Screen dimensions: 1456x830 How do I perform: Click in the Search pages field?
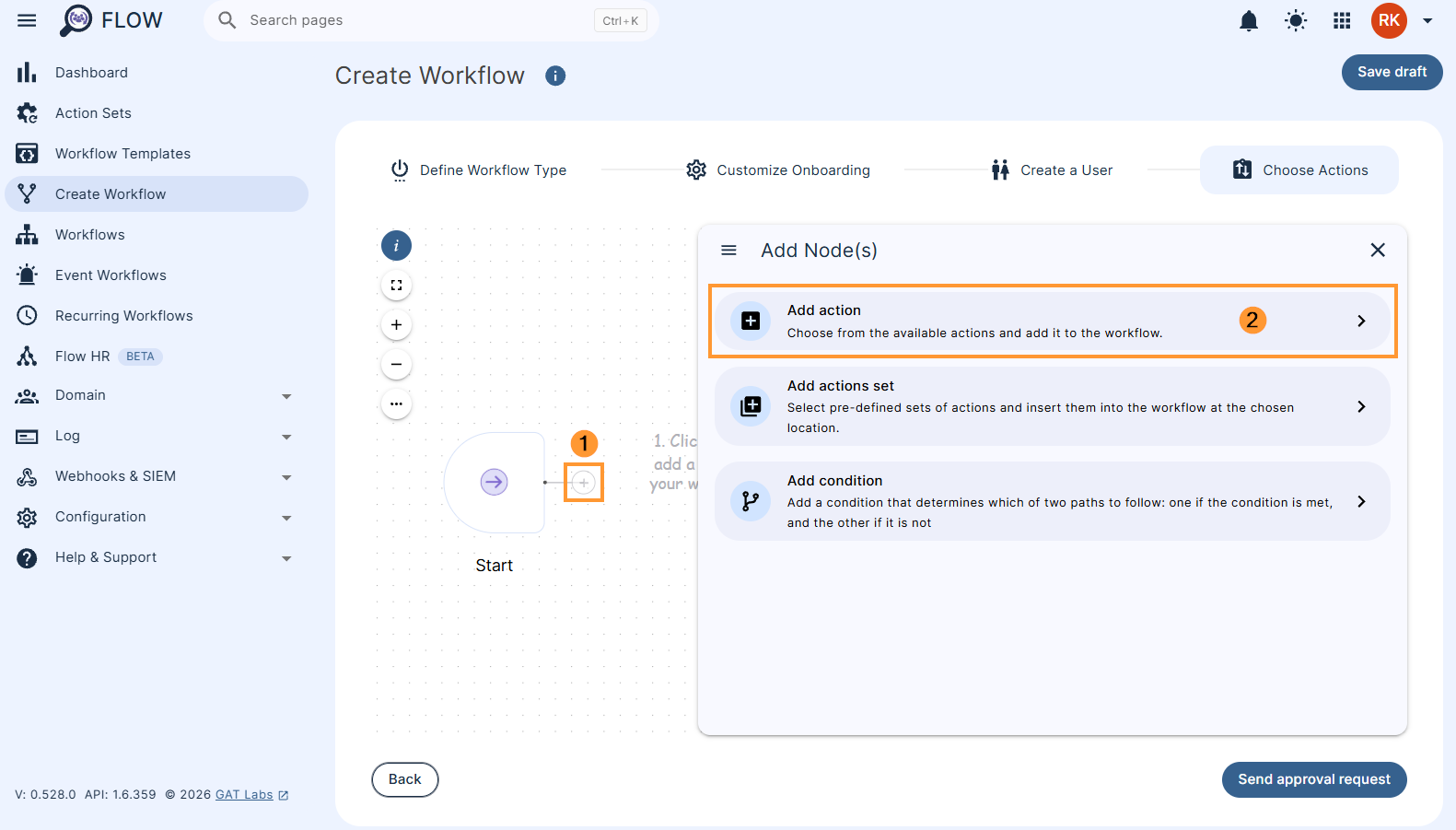(x=431, y=20)
